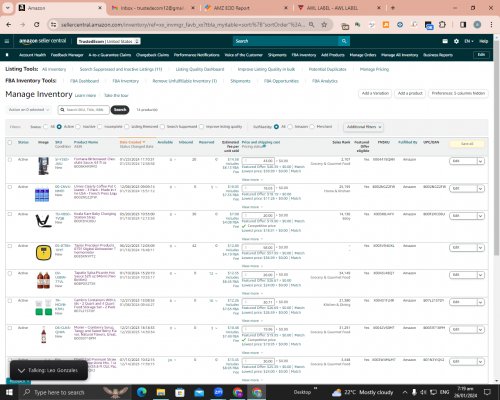Select the Fontana Bittersweet Chocolate Sauce row checkbox

coord(10,160)
